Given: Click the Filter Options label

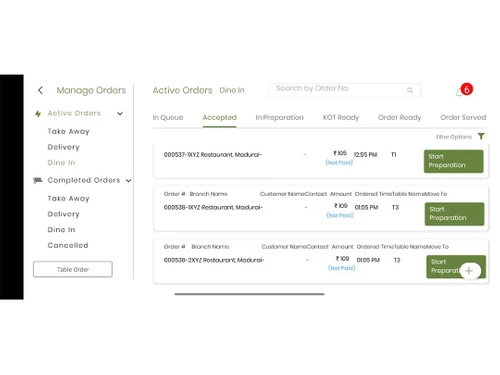Looking at the screenshot, I should point(454,137).
